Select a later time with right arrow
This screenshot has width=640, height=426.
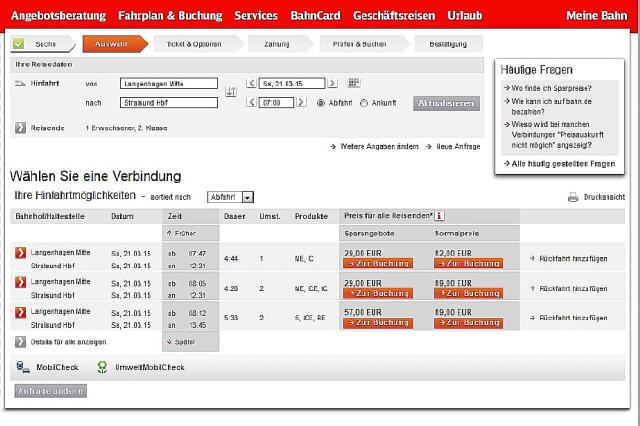click(301, 102)
